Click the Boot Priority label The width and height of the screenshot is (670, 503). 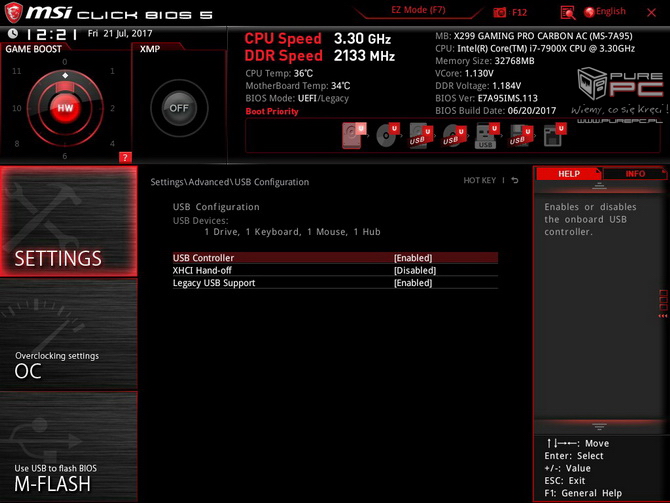point(272,112)
